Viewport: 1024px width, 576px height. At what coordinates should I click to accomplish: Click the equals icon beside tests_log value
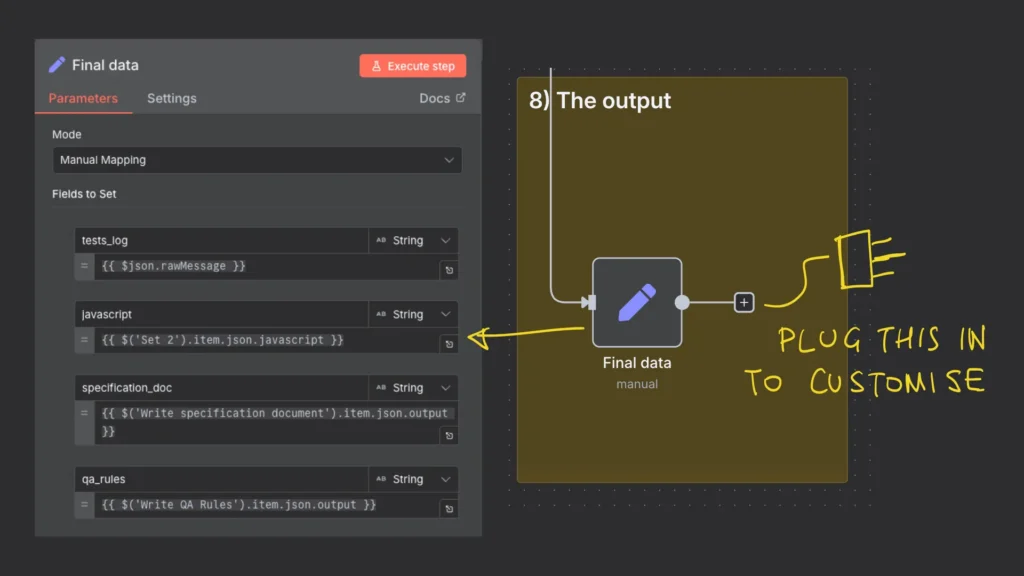point(84,266)
